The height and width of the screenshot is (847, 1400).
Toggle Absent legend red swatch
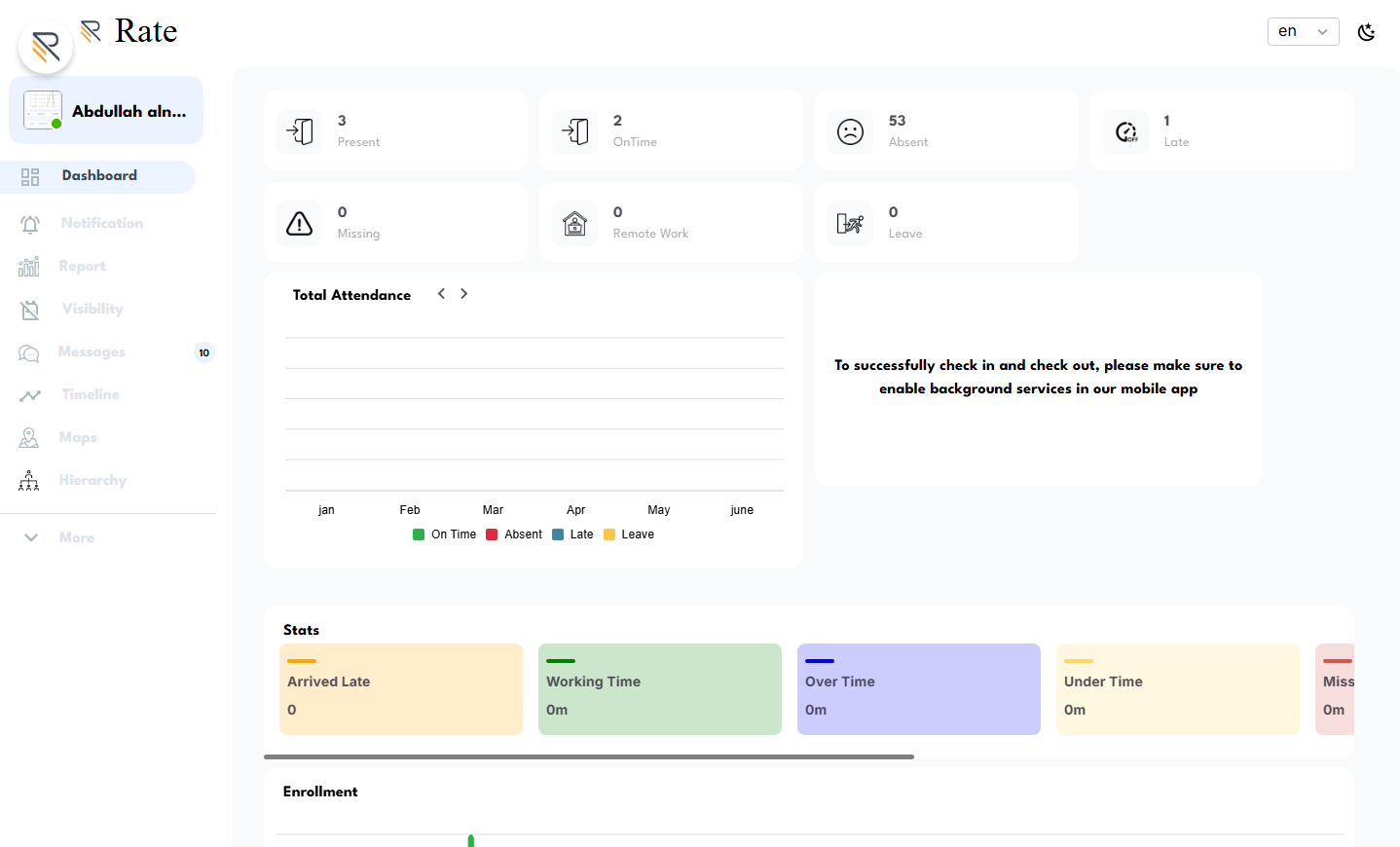coord(492,534)
